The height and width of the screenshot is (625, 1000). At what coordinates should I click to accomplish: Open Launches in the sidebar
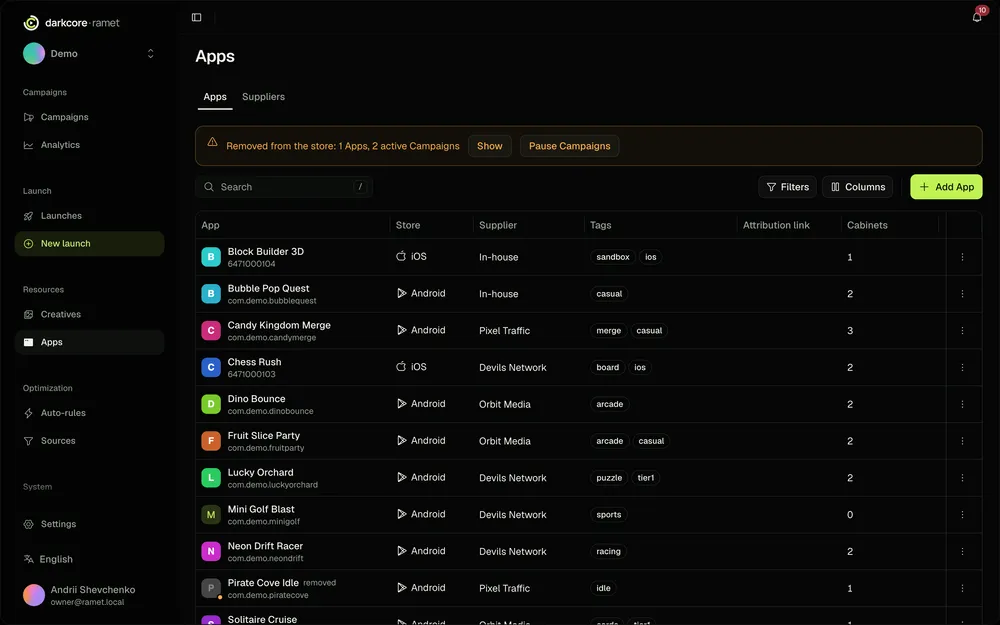pyautogui.click(x=89, y=216)
